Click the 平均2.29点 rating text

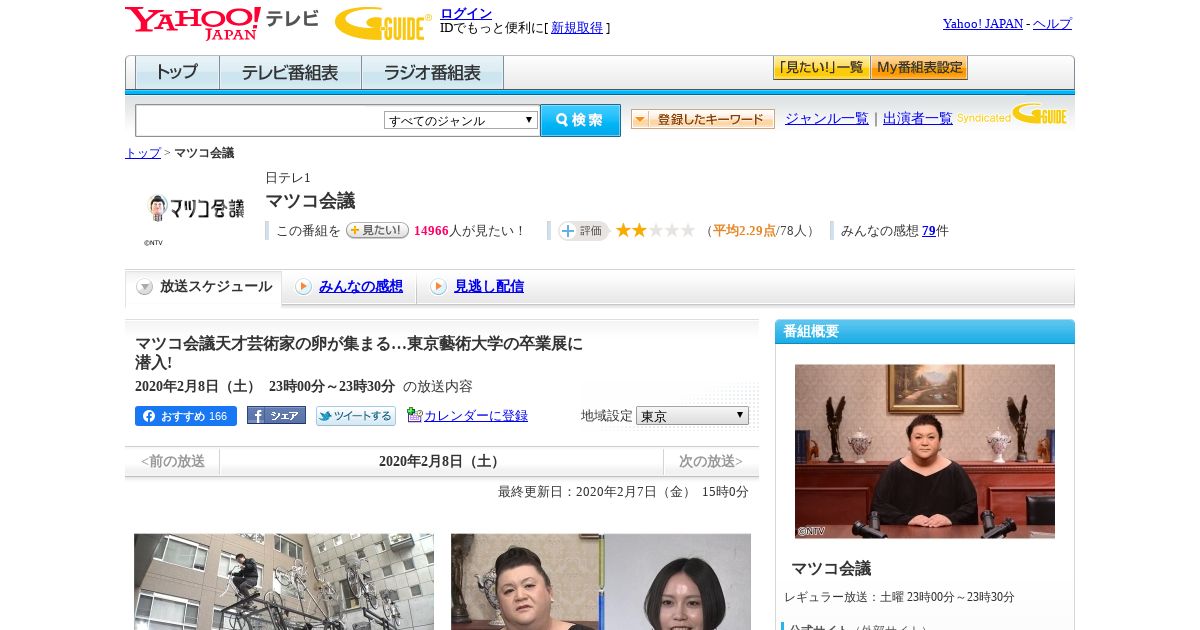744,231
